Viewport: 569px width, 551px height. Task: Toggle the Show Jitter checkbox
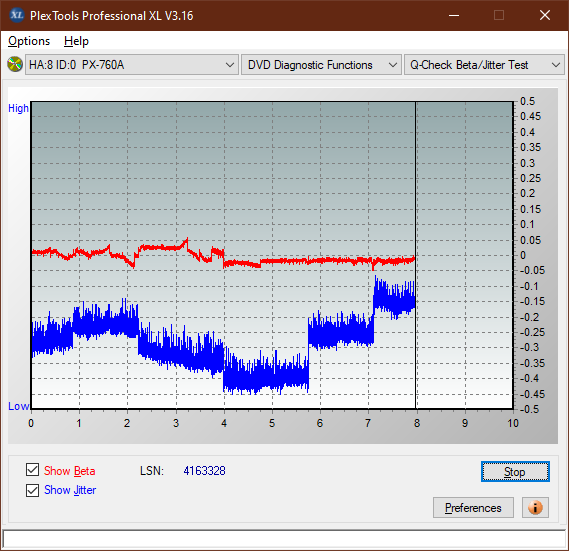pyautogui.click(x=32, y=490)
